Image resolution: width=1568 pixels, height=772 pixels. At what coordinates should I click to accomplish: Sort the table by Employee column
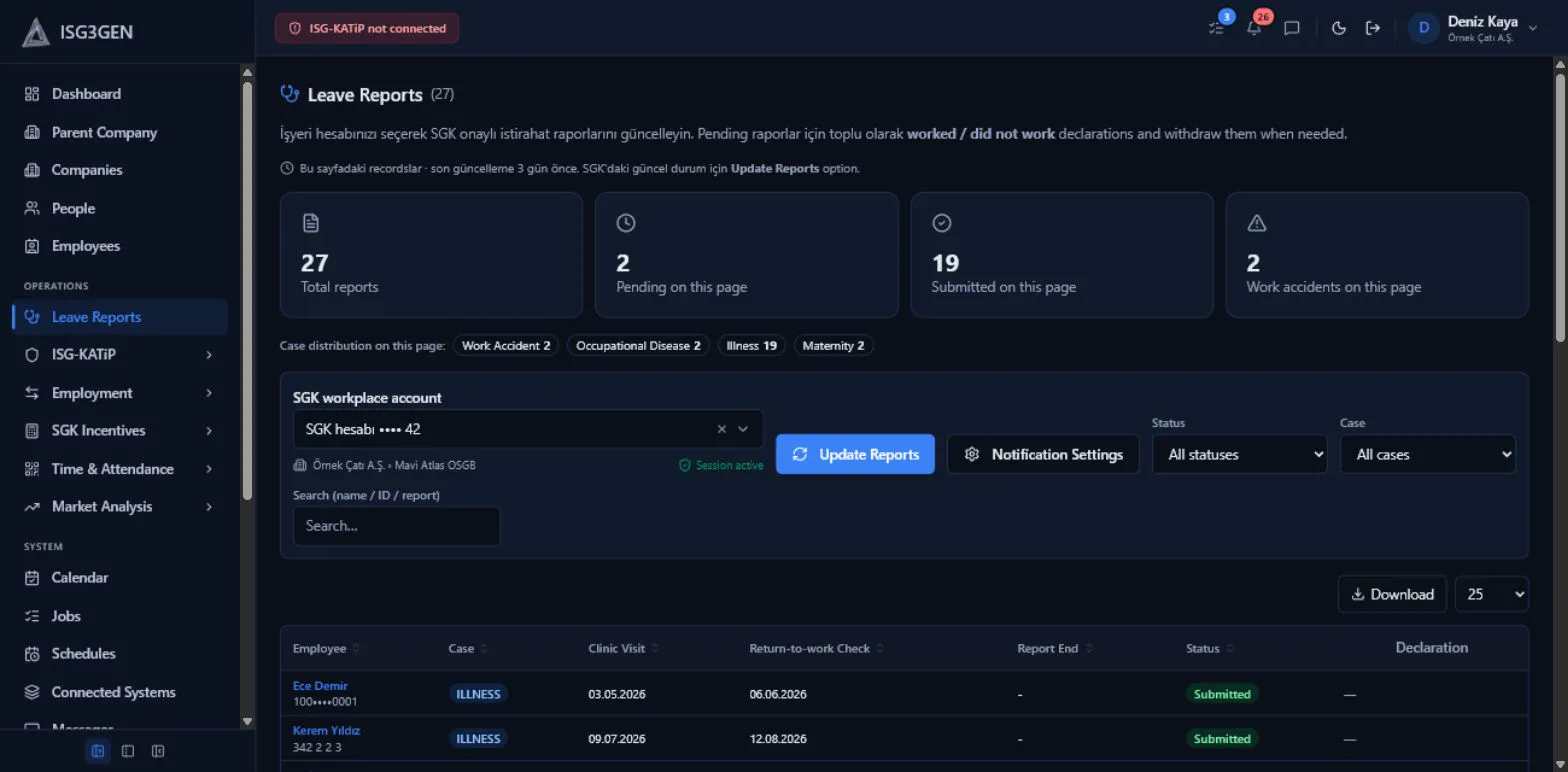point(326,649)
